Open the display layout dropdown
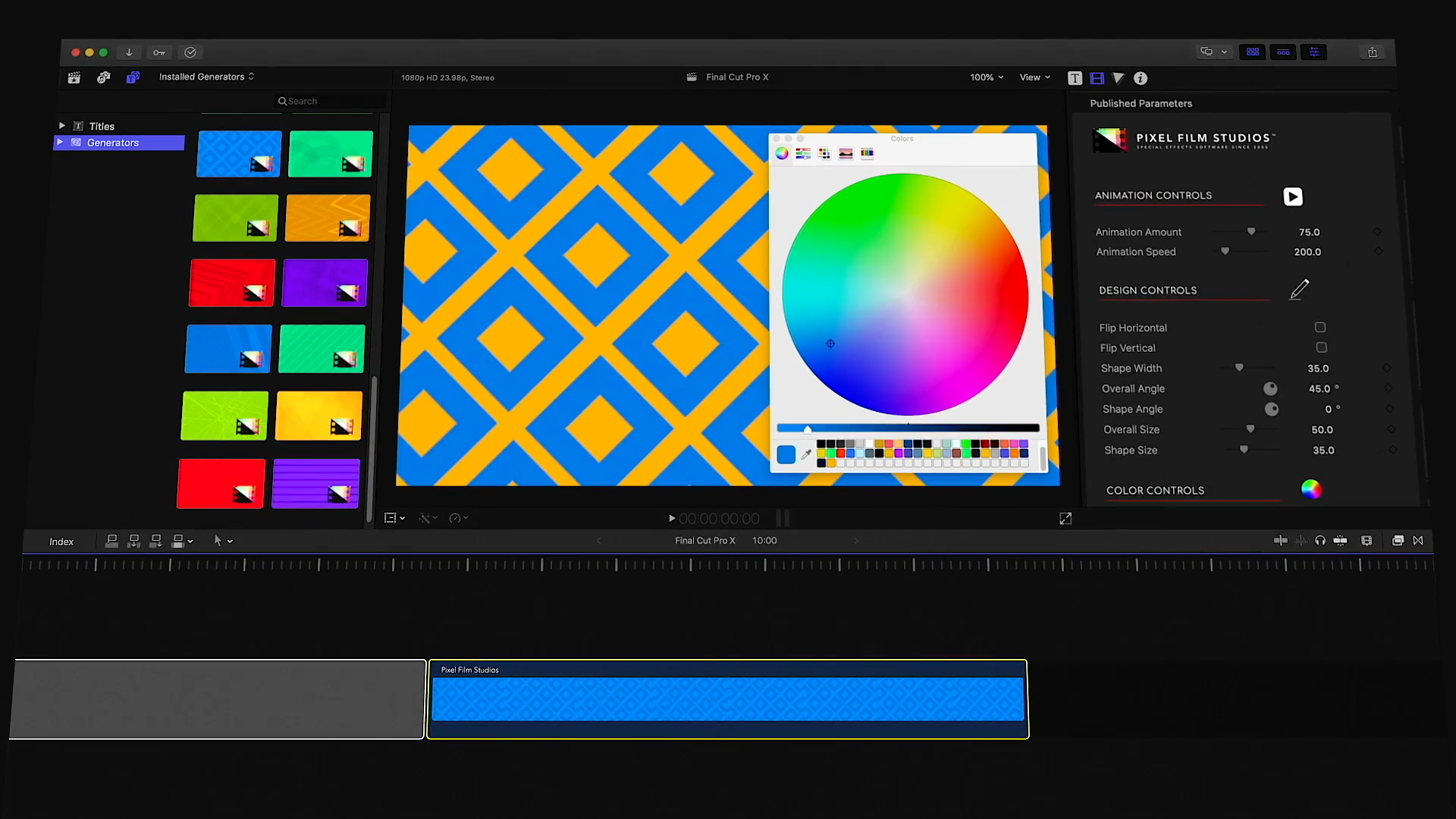 [1213, 52]
